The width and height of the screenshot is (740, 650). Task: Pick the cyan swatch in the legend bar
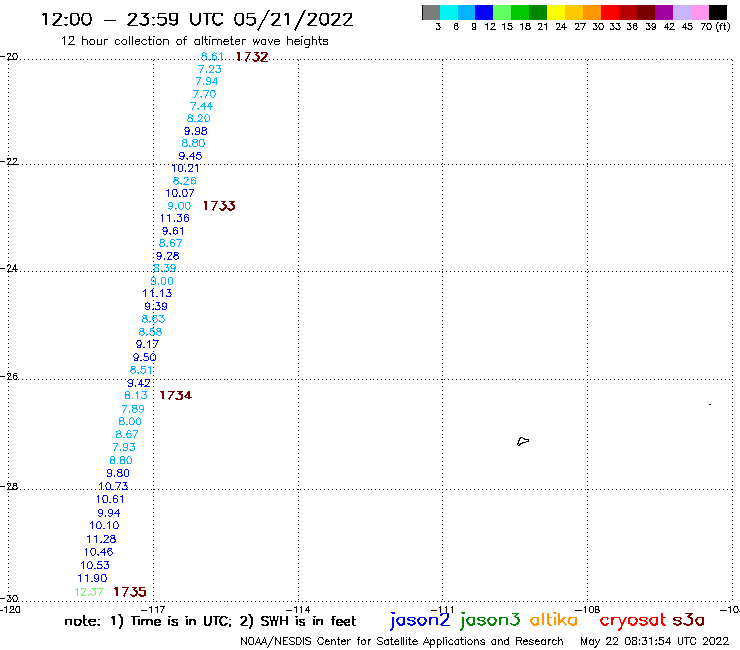(x=449, y=12)
